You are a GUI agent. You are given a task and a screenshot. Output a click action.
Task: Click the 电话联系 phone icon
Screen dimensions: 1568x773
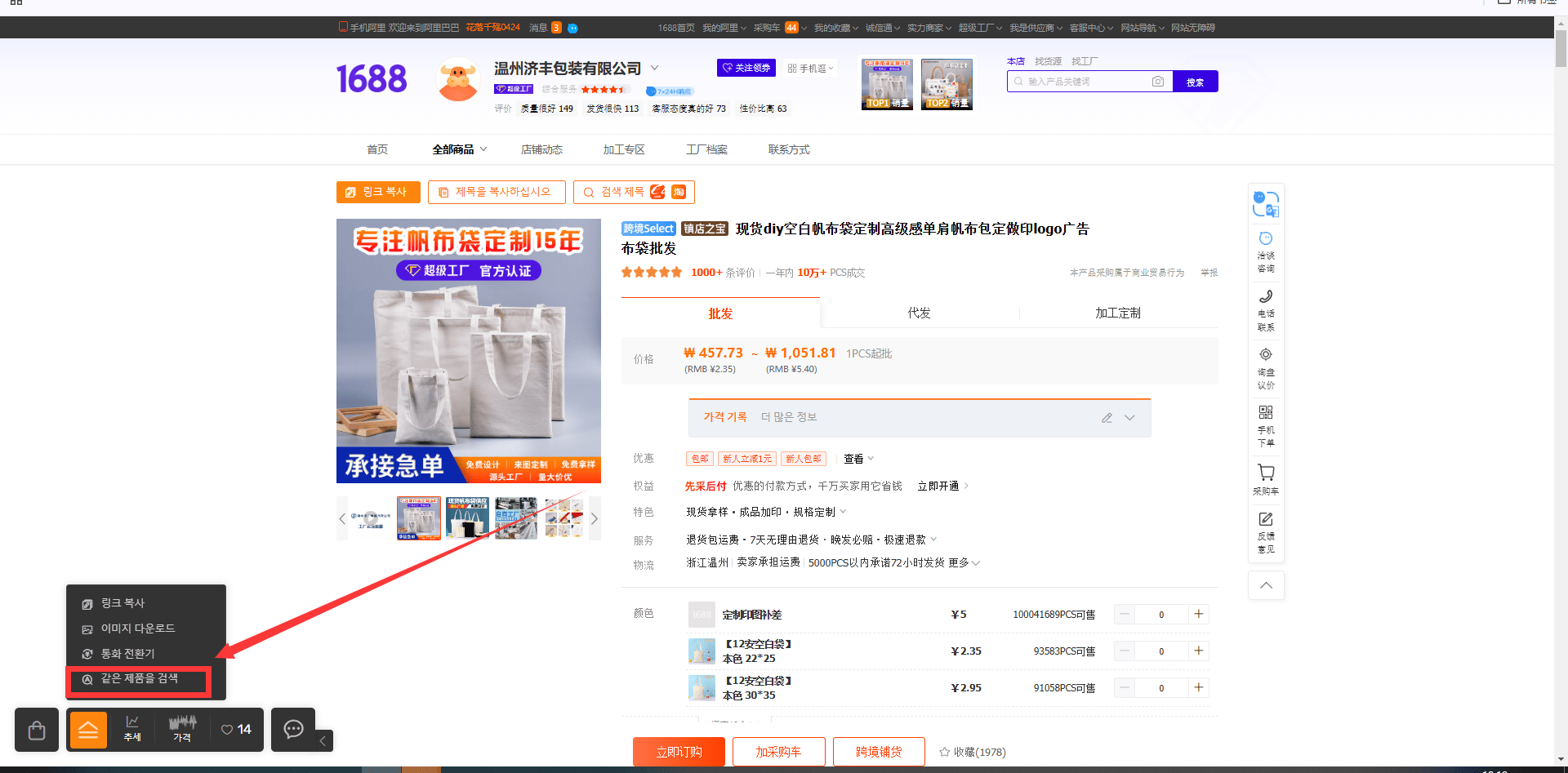coord(1266,296)
